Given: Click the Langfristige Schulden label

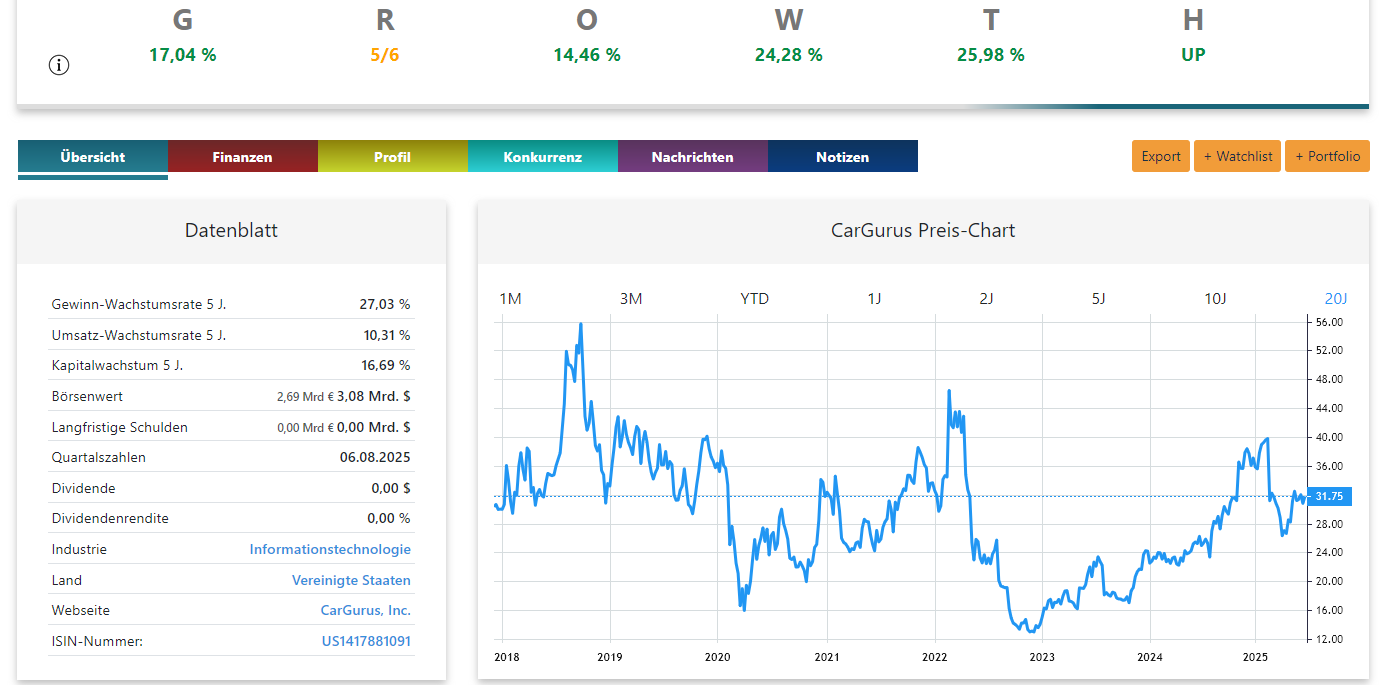Looking at the screenshot, I should point(120,427).
